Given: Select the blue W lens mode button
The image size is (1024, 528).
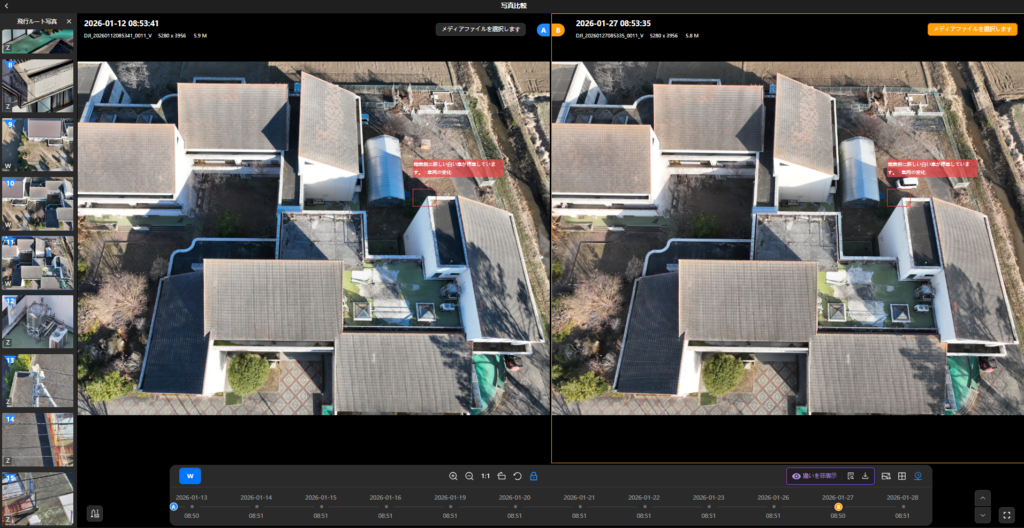Looking at the screenshot, I should [190, 476].
